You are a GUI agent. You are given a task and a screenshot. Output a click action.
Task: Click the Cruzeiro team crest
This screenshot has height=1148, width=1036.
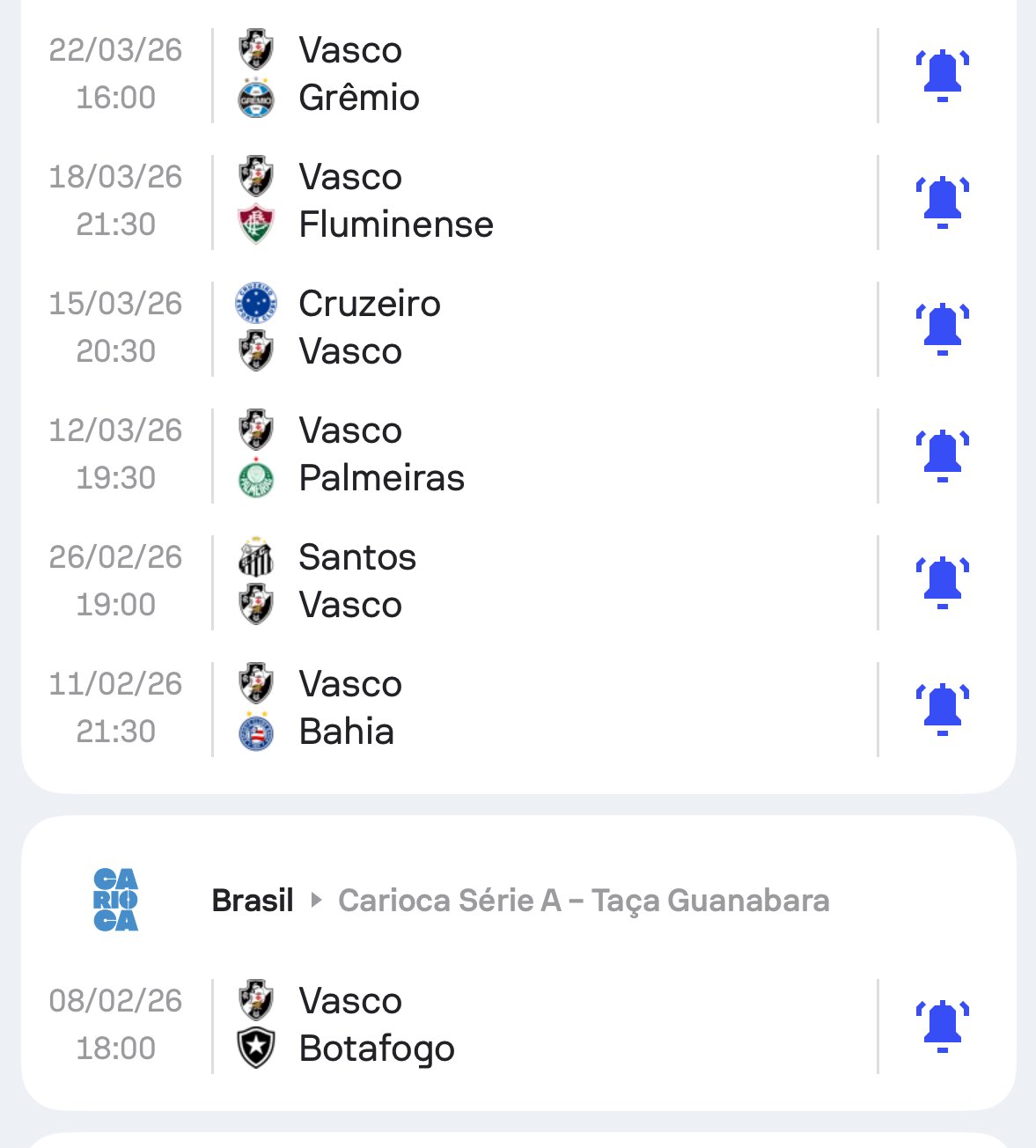[x=256, y=304]
